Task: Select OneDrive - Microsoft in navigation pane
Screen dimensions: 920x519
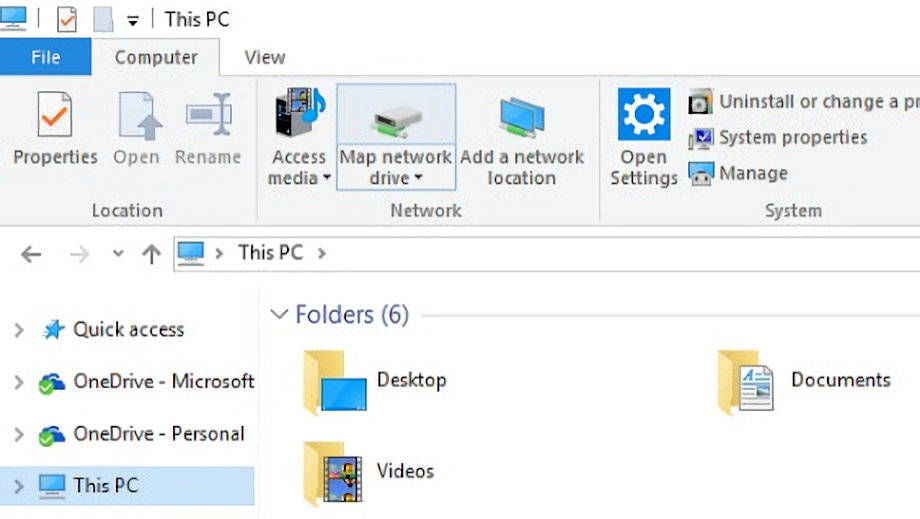Action: coord(164,382)
